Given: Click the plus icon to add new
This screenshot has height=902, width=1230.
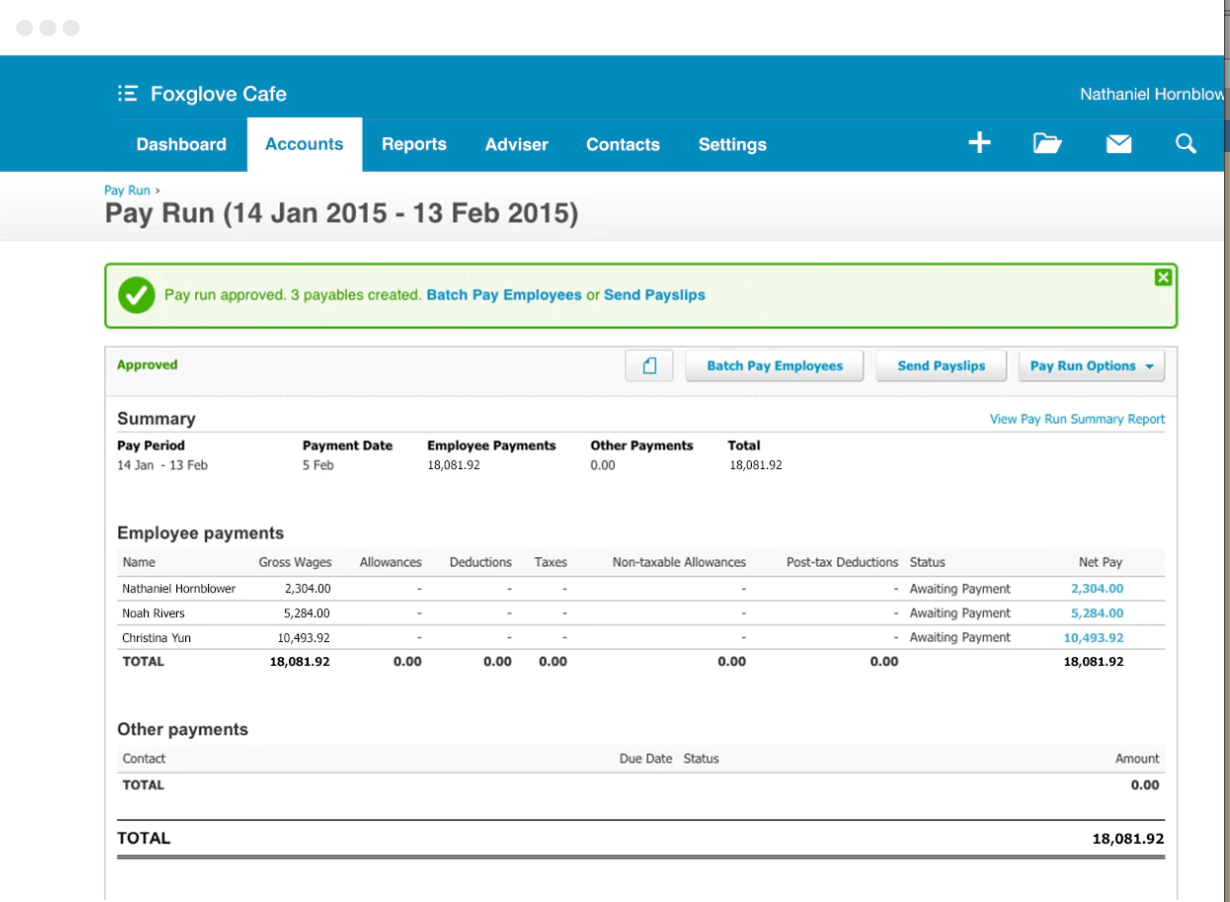Looking at the screenshot, I should [x=979, y=144].
